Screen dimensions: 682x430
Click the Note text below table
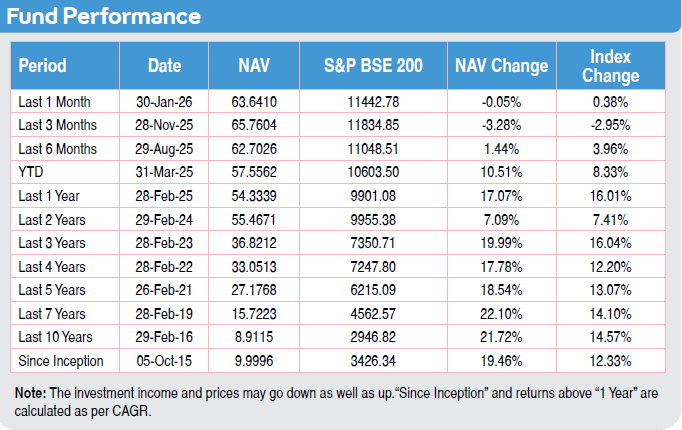click(336, 401)
